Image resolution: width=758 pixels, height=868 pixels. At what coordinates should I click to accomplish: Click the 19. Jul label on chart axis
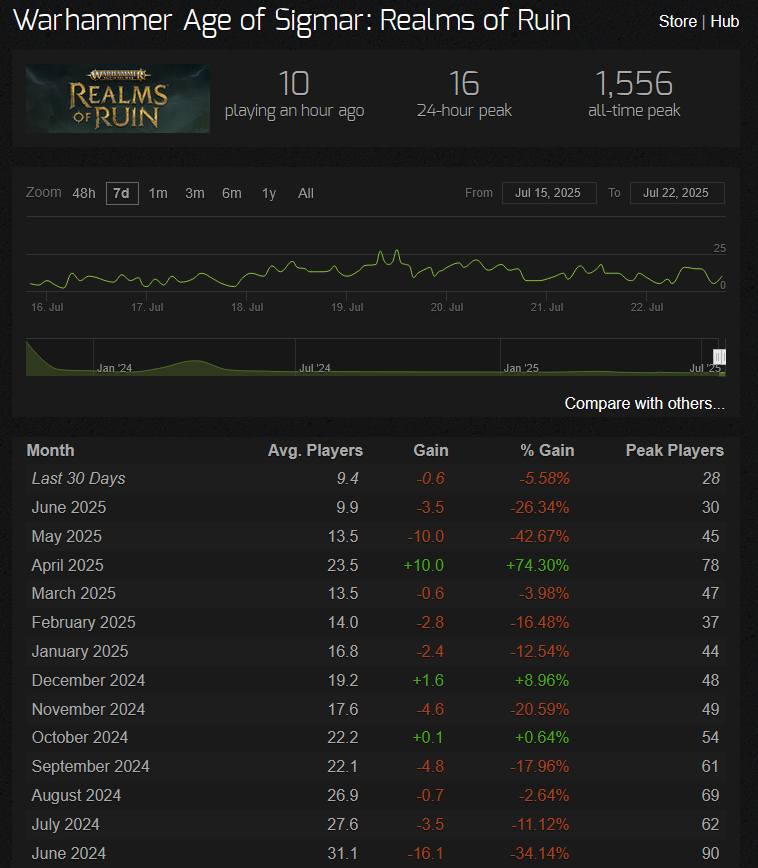pos(347,307)
